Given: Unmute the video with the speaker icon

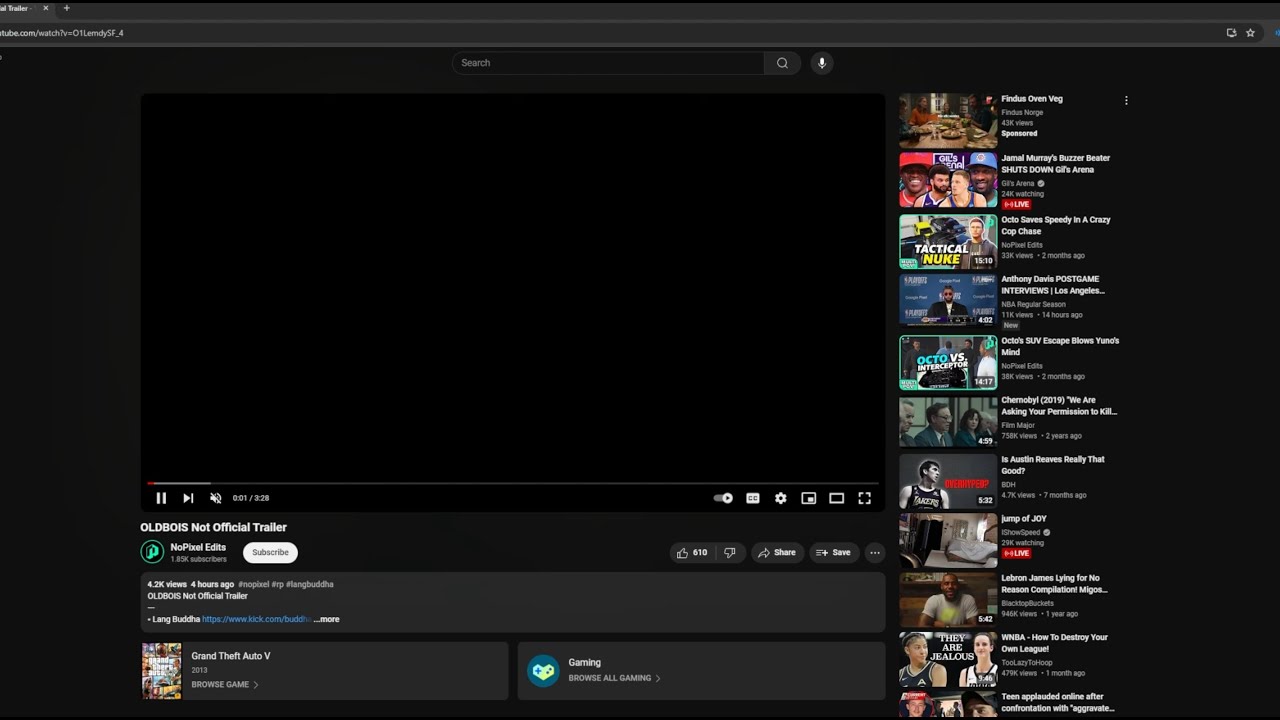Looking at the screenshot, I should tap(215, 498).
